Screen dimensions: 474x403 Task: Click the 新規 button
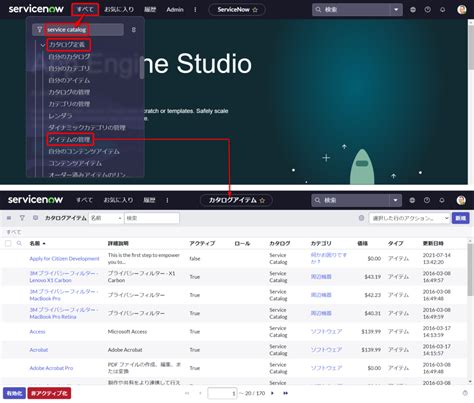point(461,218)
